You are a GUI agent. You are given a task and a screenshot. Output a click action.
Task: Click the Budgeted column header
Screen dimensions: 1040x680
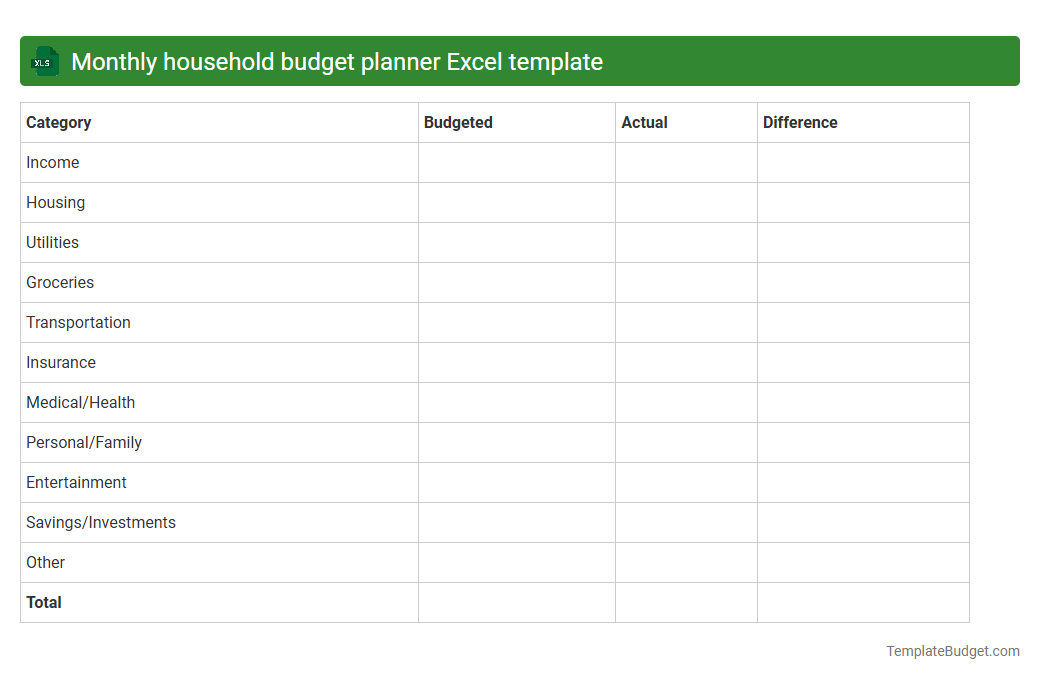(x=458, y=122)
